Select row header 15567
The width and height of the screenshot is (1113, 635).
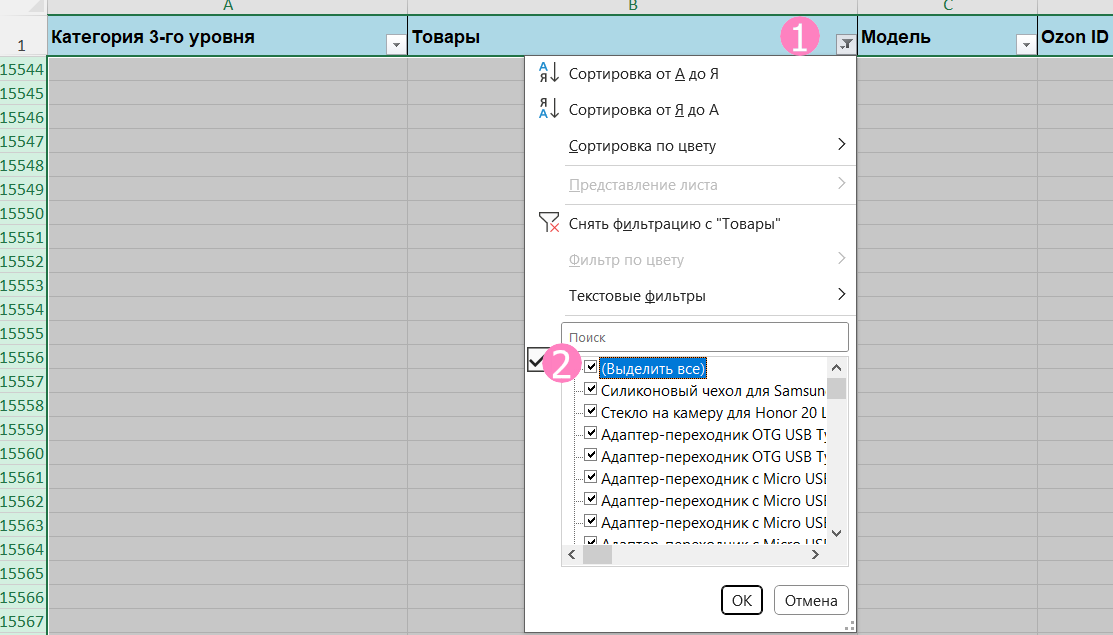pos(23,622)
